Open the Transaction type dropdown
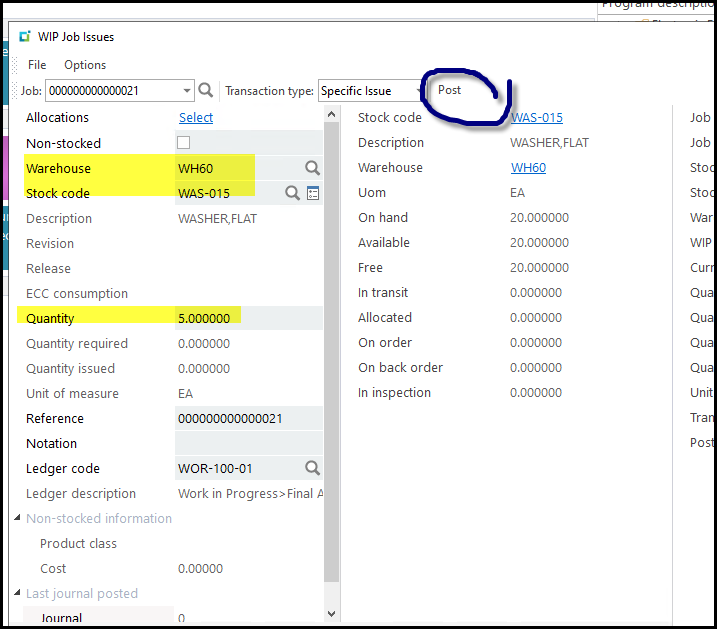 [419, 91]
